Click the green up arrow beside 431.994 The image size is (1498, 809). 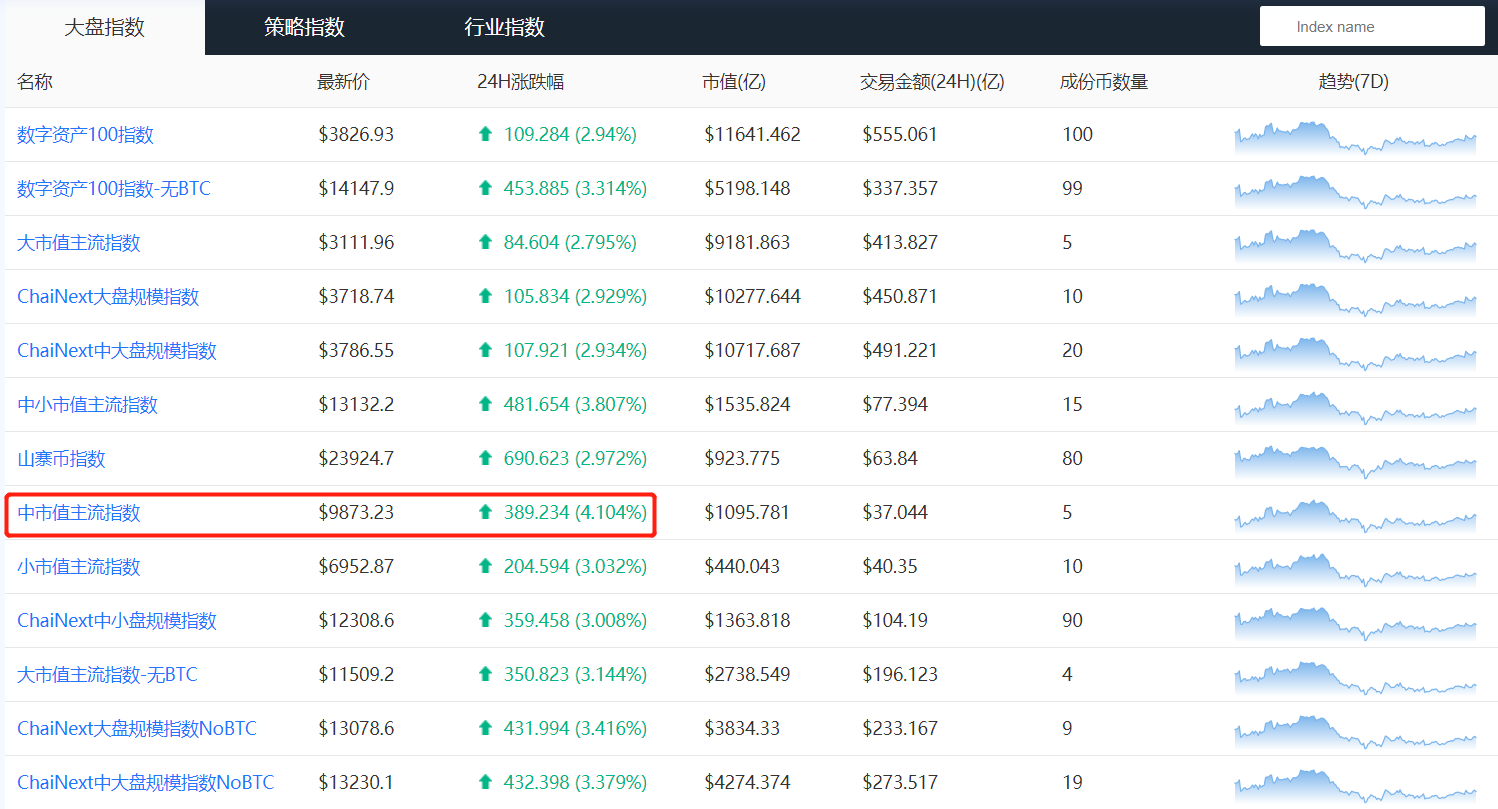pos(486,728)
